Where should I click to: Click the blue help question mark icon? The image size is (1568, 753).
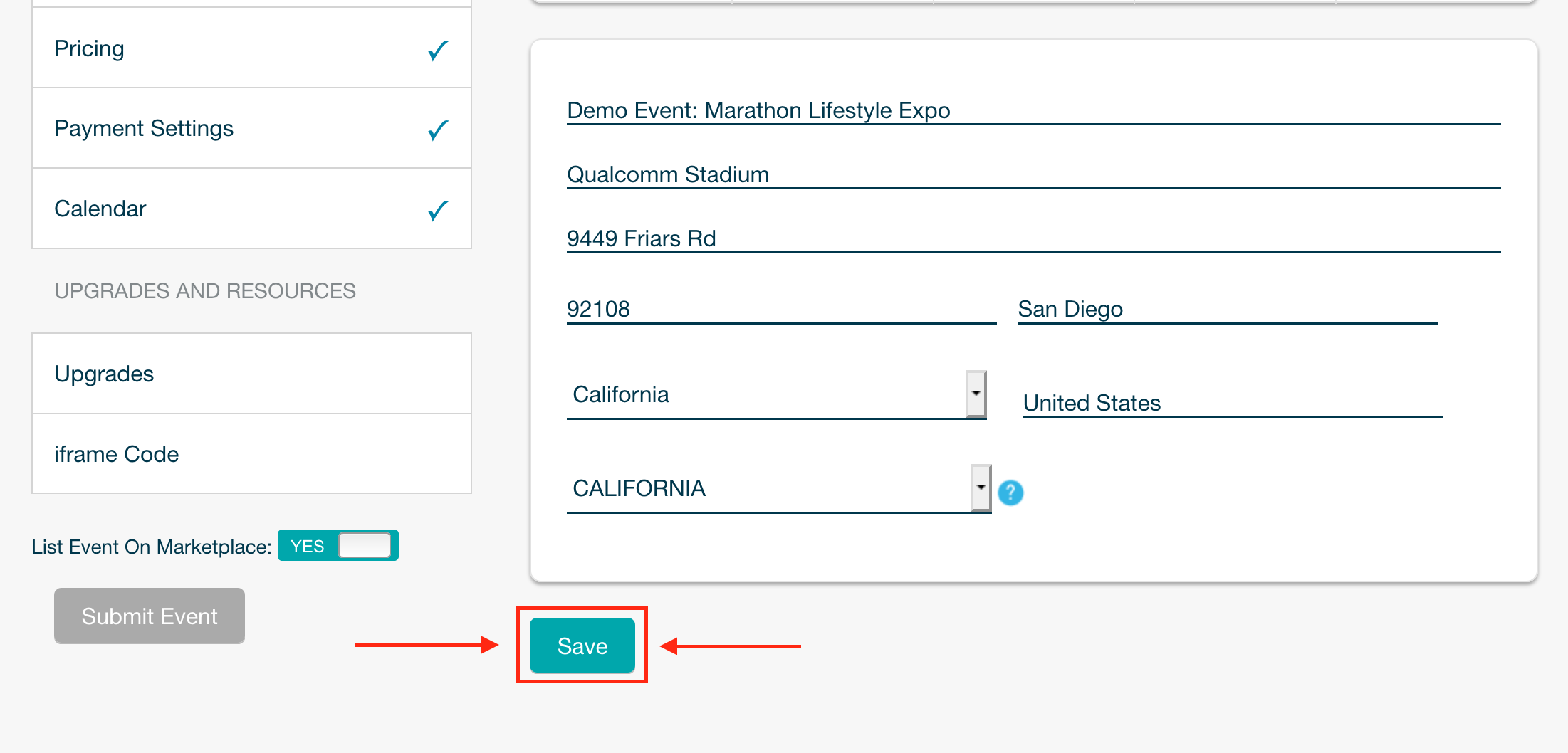[1010, 493]
